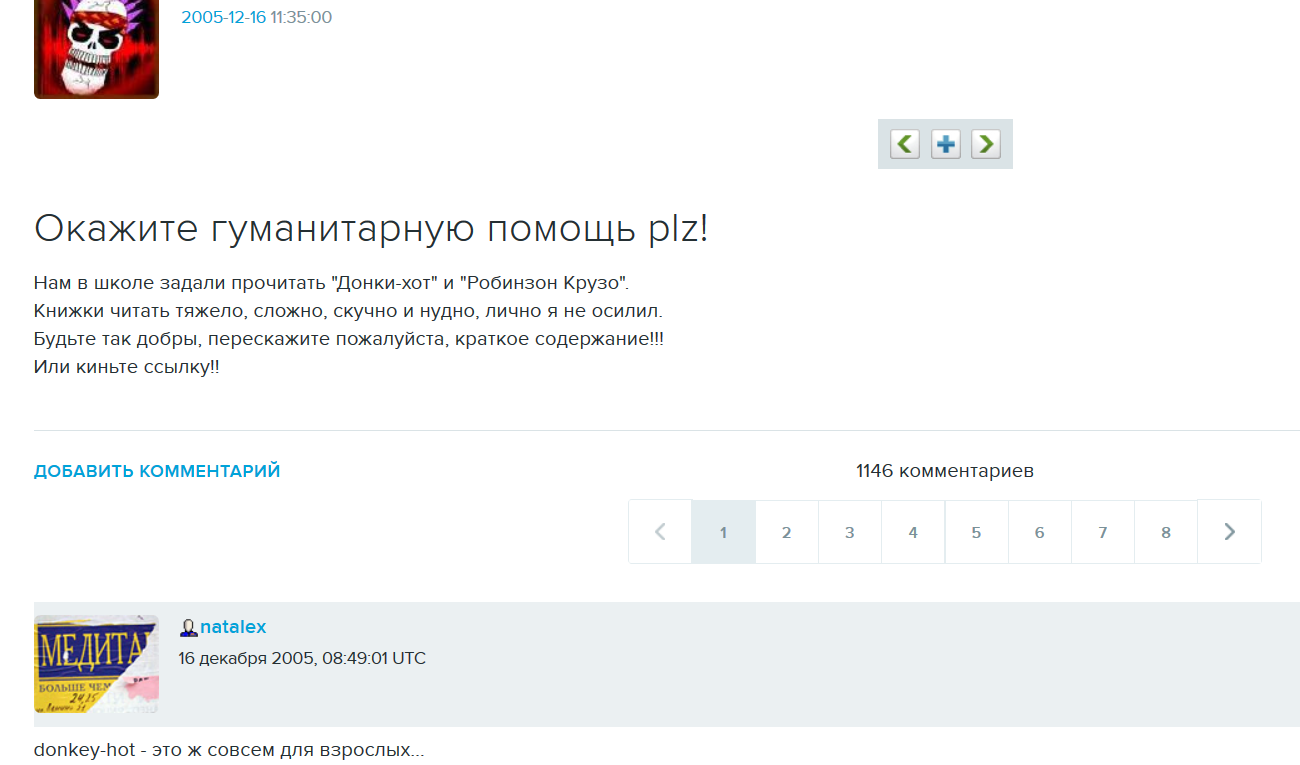Select comments page 7

1102,532
